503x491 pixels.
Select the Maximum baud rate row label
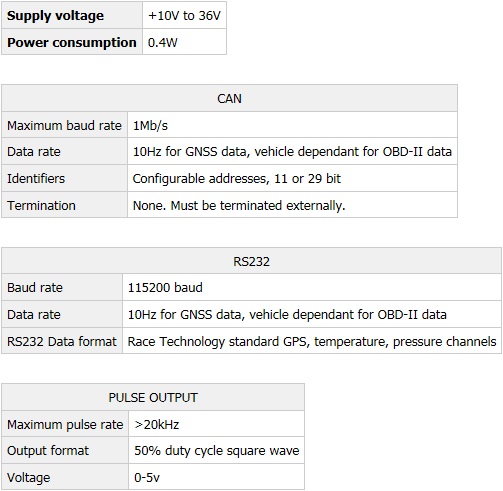64,125
